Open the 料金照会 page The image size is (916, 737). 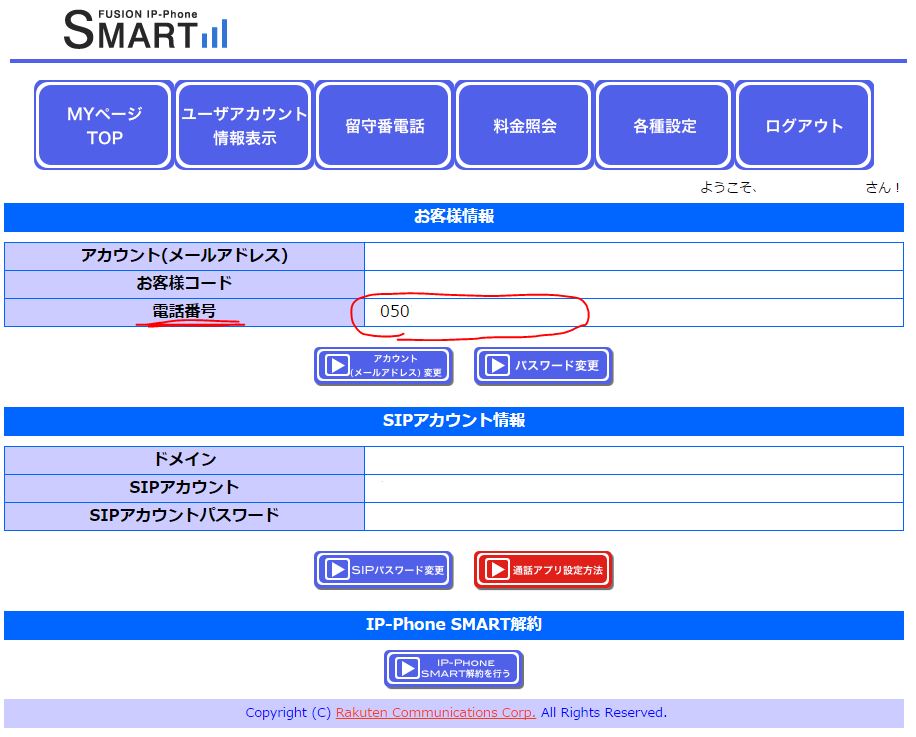[525, 125]
